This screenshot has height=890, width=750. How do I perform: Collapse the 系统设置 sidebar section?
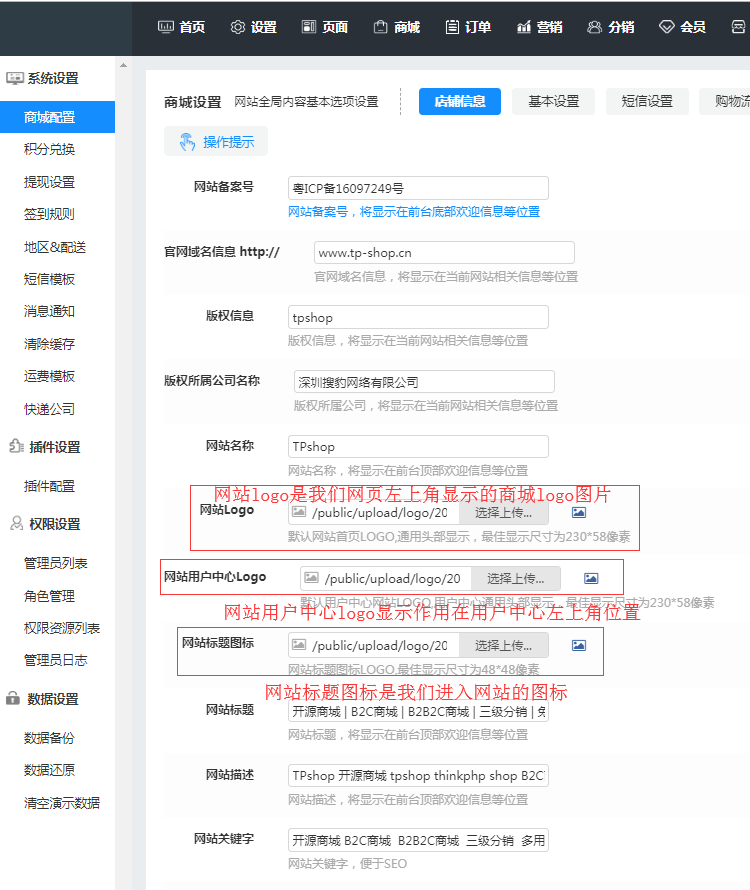click(42, 78)
